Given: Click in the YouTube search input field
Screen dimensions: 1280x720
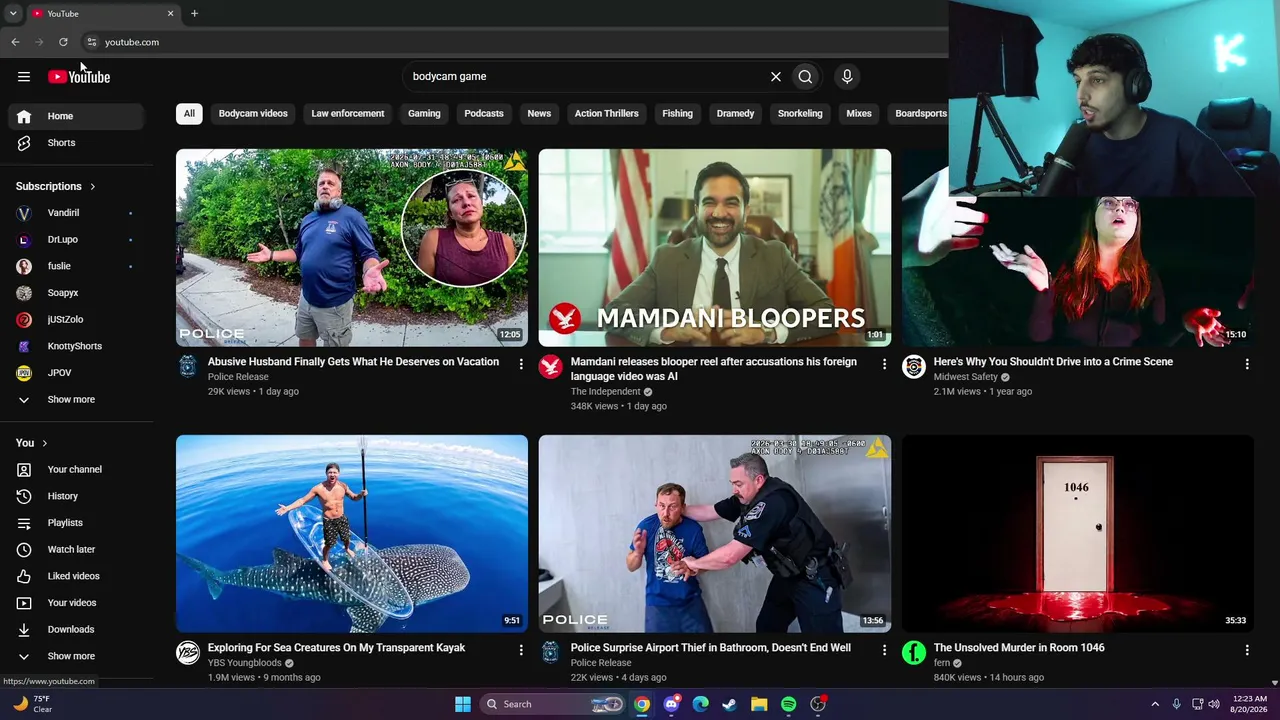Looking at the screenshot, I should coord(585,76).
